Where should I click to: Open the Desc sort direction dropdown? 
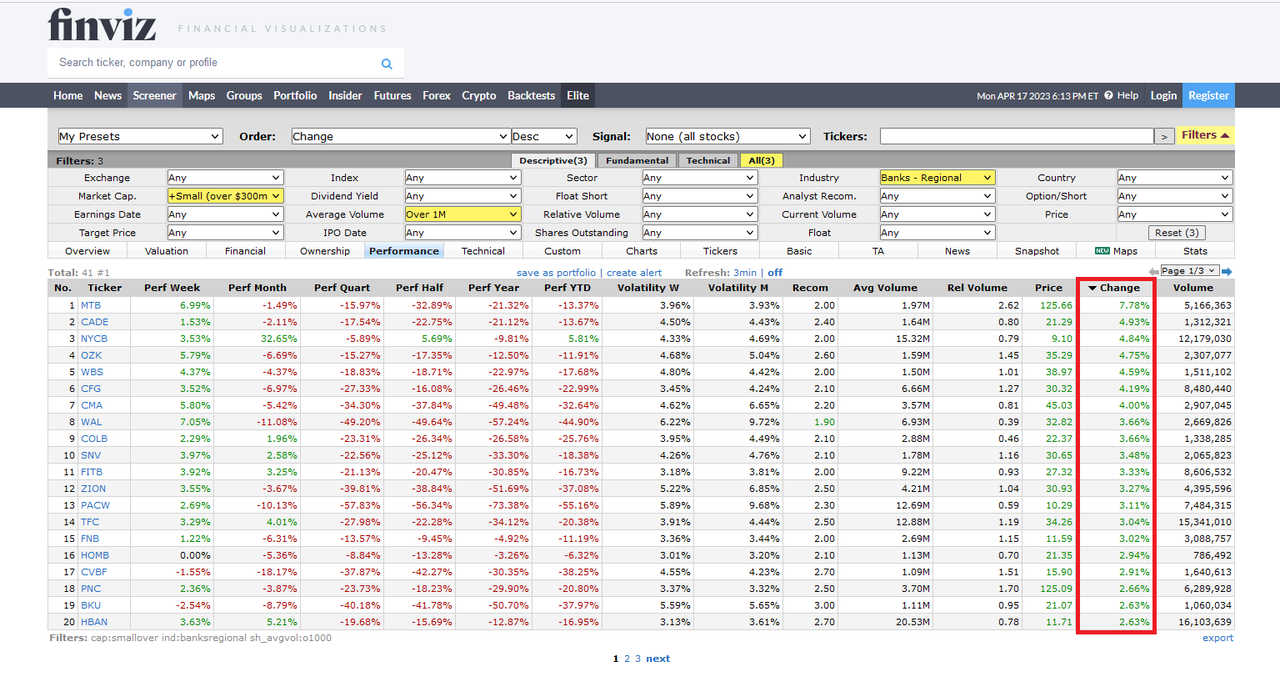coord(544,137)
